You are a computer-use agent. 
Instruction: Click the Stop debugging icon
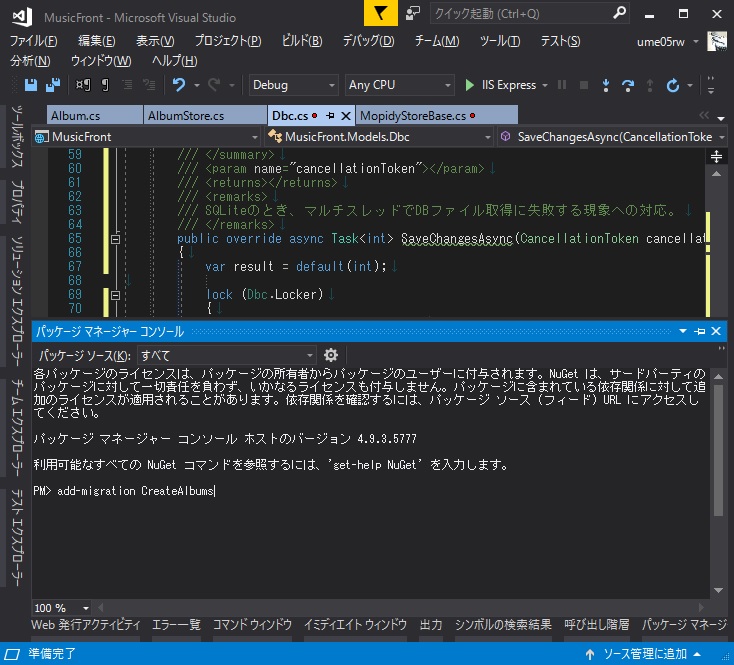tap(584, 85)
